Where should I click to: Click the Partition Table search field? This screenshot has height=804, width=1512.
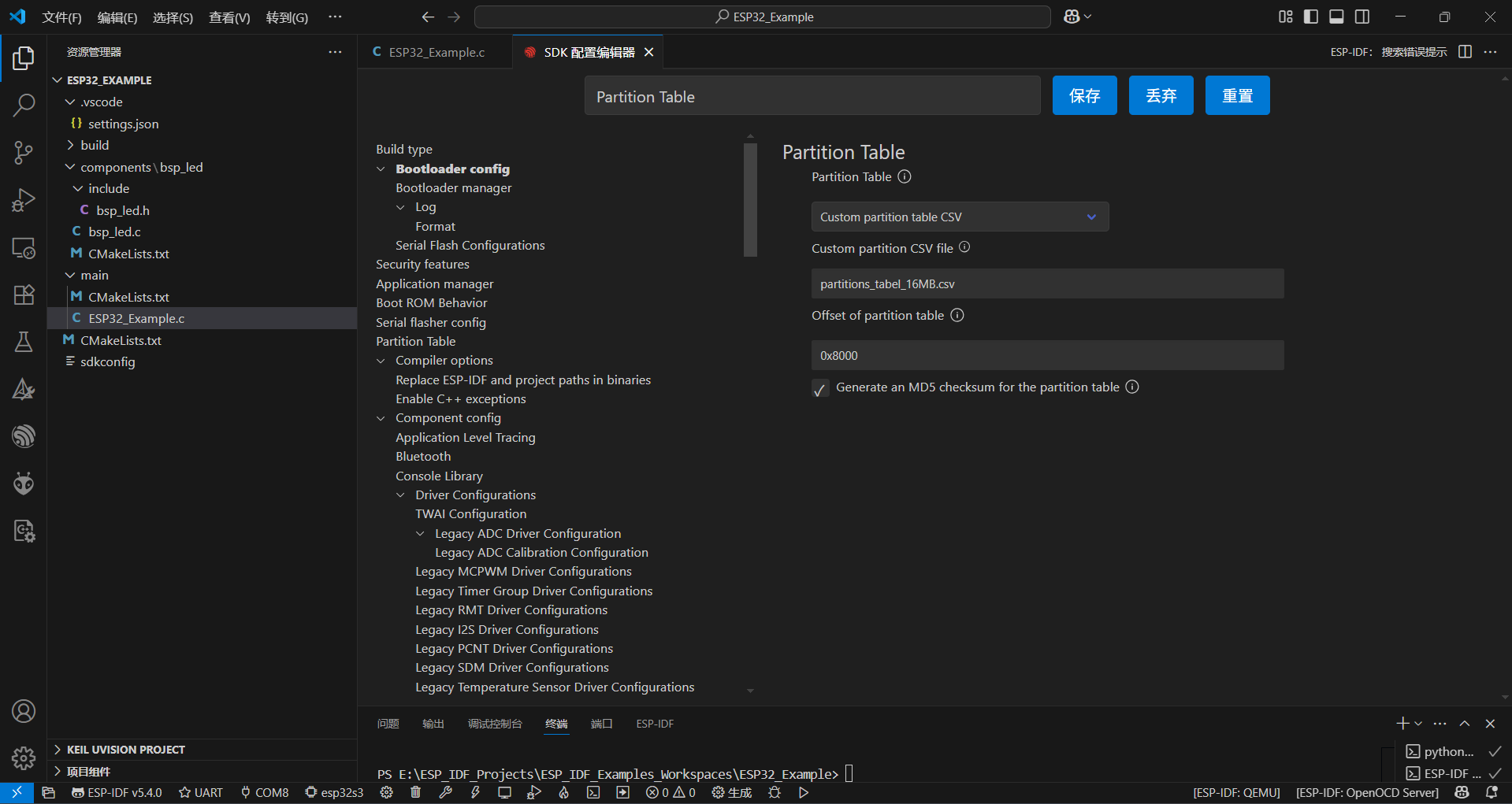[x=812, y=96]
